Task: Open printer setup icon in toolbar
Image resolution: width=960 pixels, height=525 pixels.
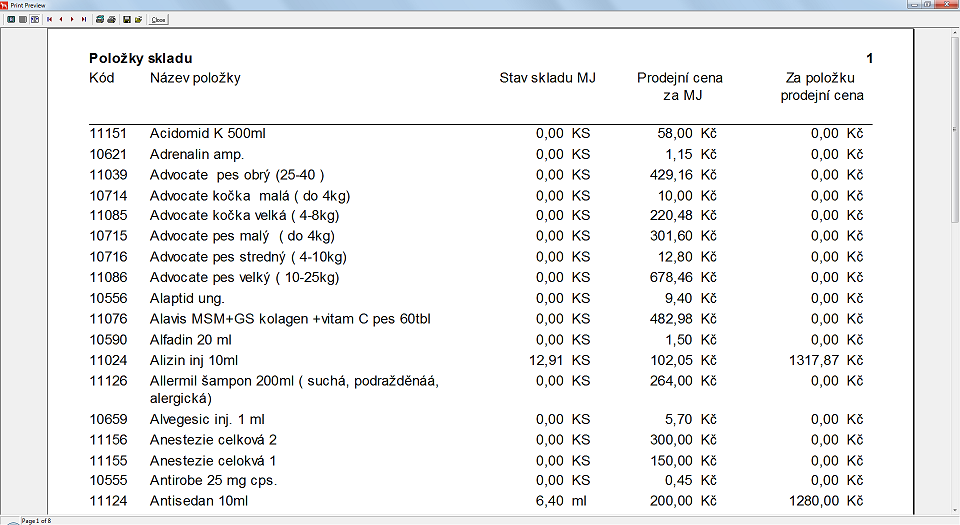Action: point(100,20)
